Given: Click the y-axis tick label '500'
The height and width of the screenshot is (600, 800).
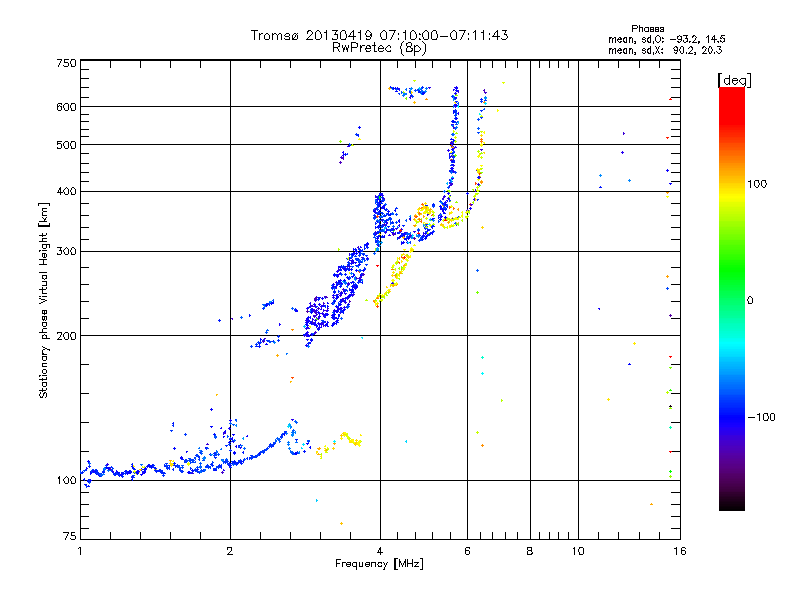Looking at the screenshot, I should [66, 145].
